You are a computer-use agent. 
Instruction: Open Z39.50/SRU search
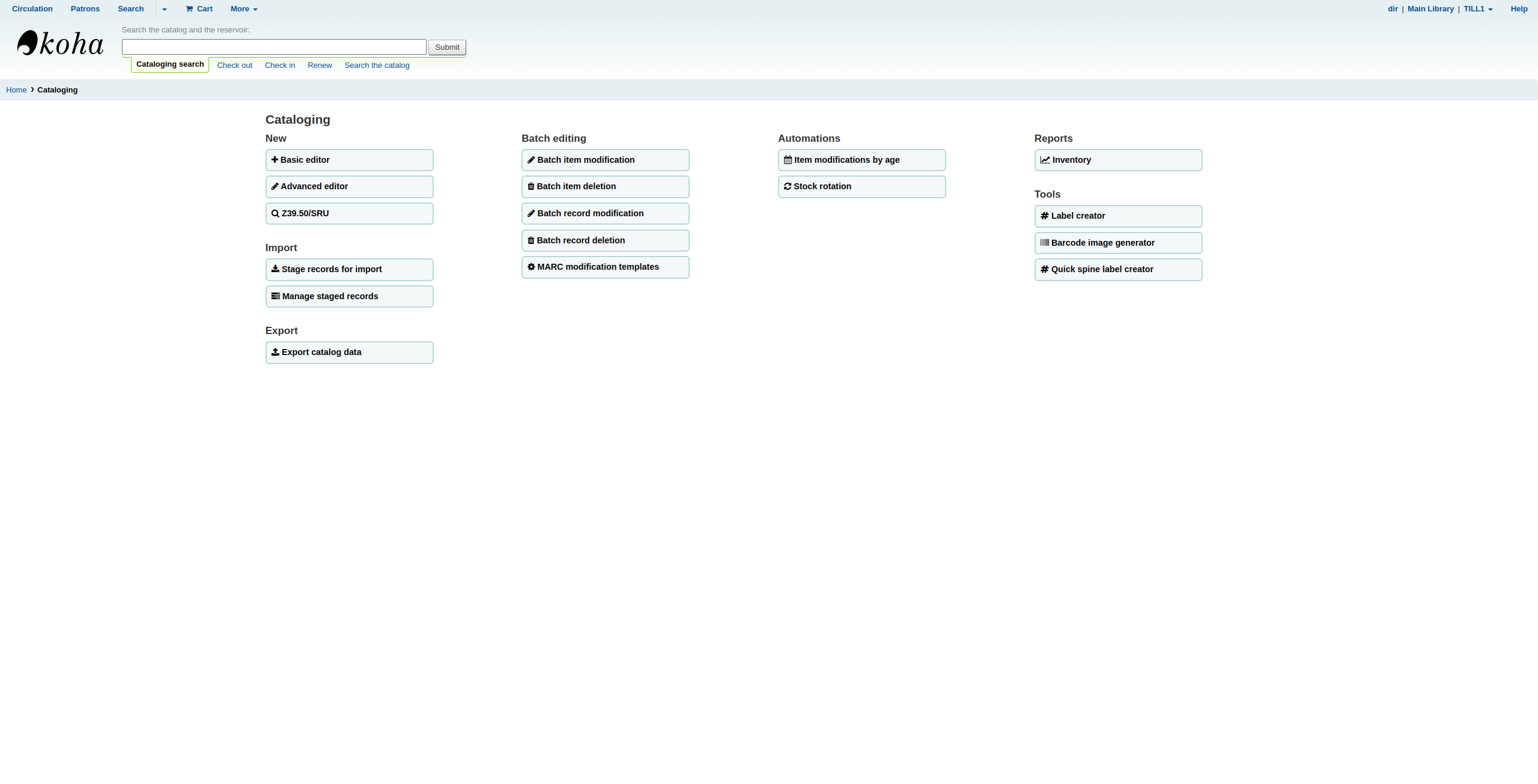(x=349, y=213)
